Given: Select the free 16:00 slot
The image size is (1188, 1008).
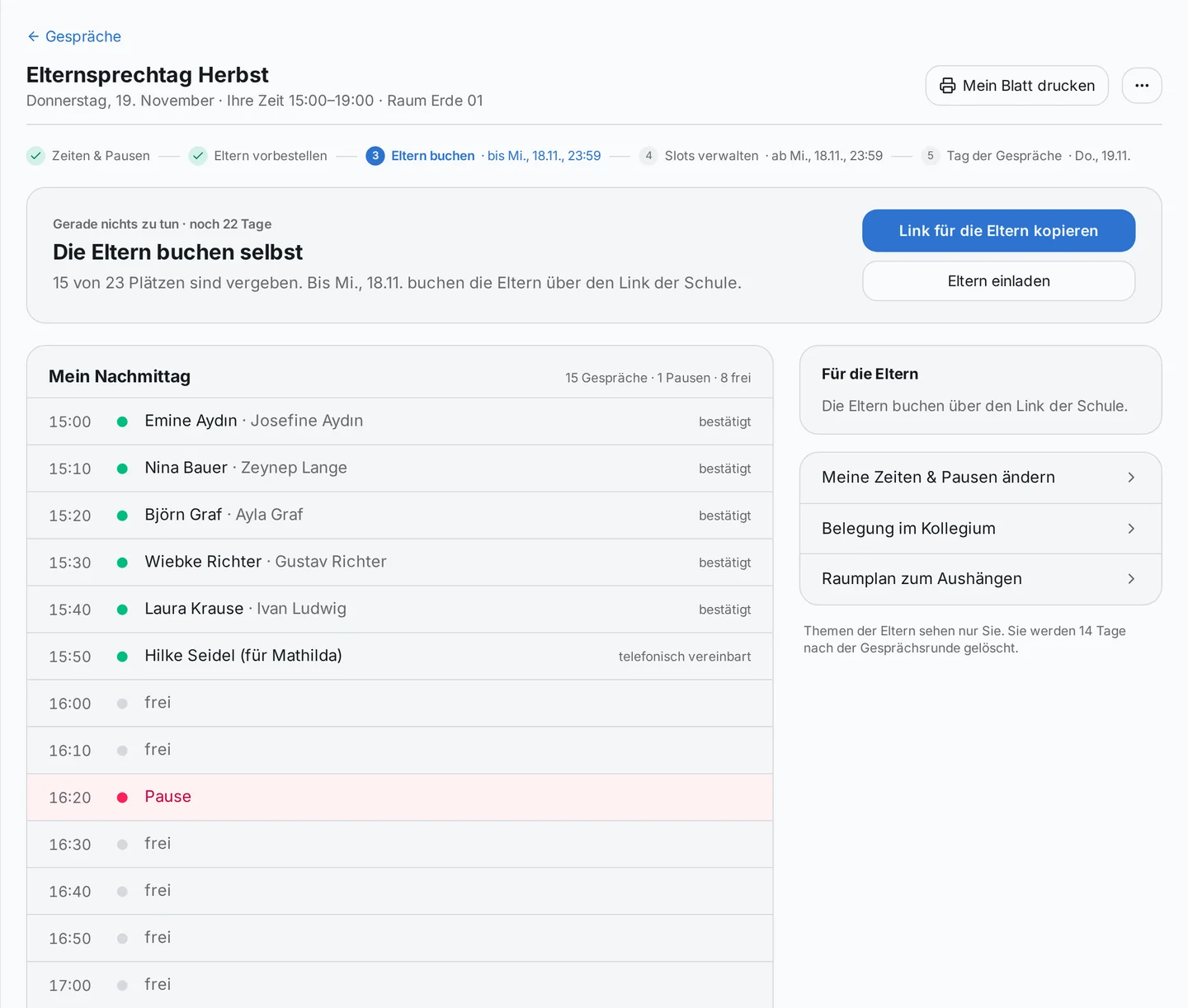Looking at the screenshot, I should click(400, 704).
